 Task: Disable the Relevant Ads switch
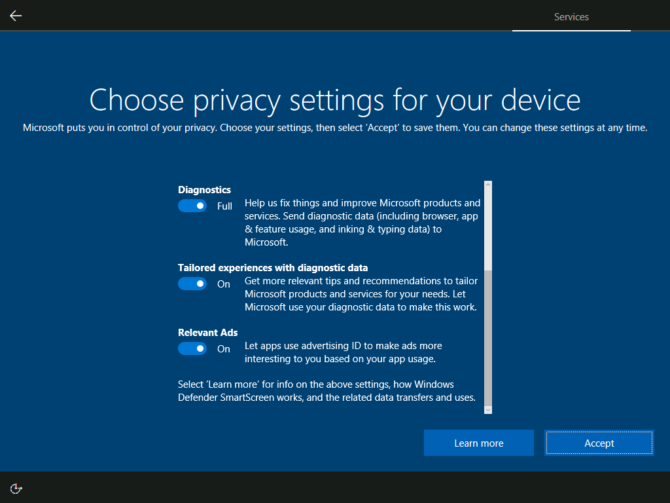[x=192, y=349]
